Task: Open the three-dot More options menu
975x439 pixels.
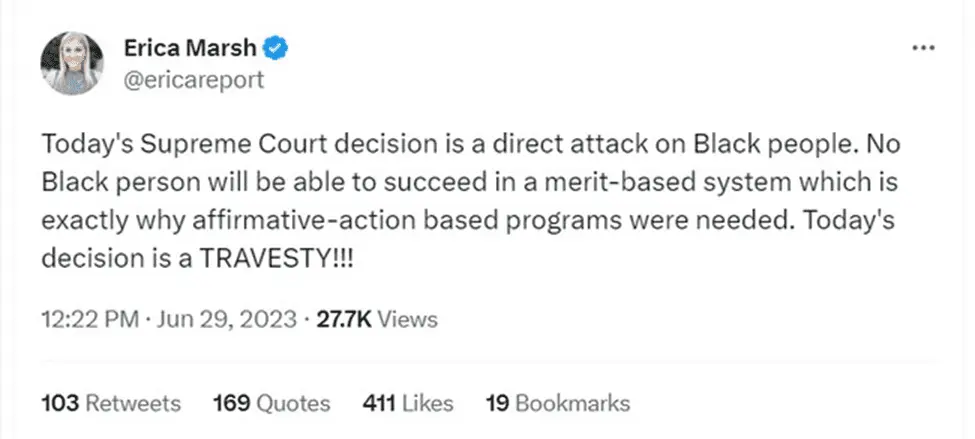Action: point(923,48)
